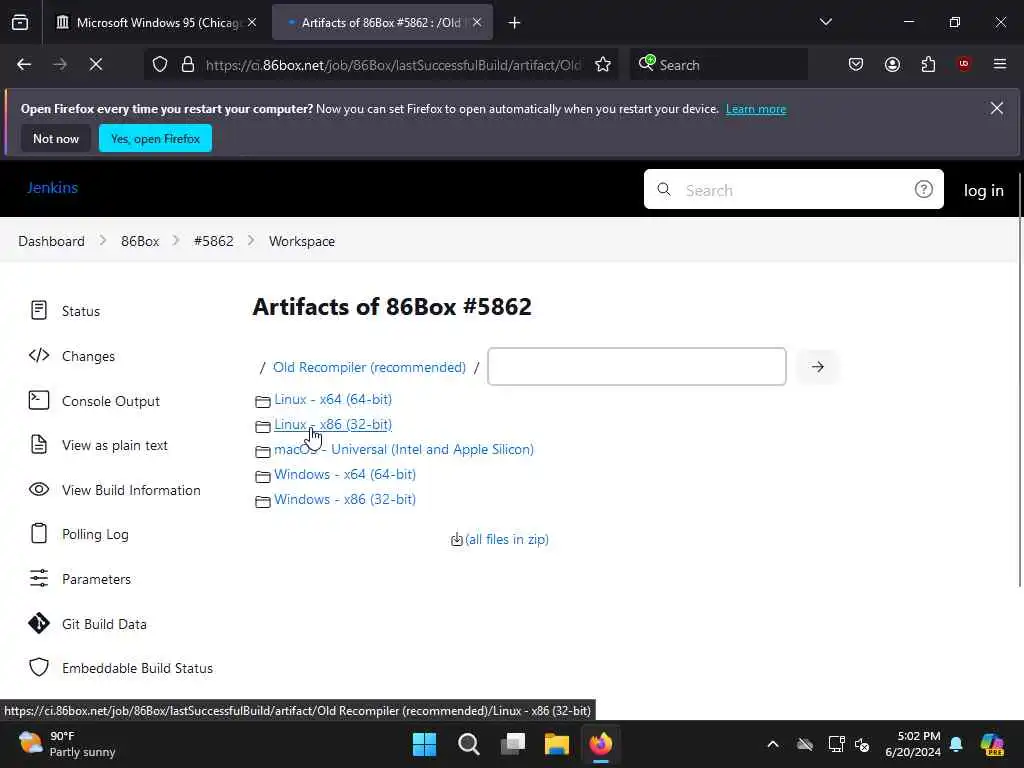1024x768 pixels.
Task: Open Windows taskbar search
Action: pyautogui.click(x=469, y=744)
